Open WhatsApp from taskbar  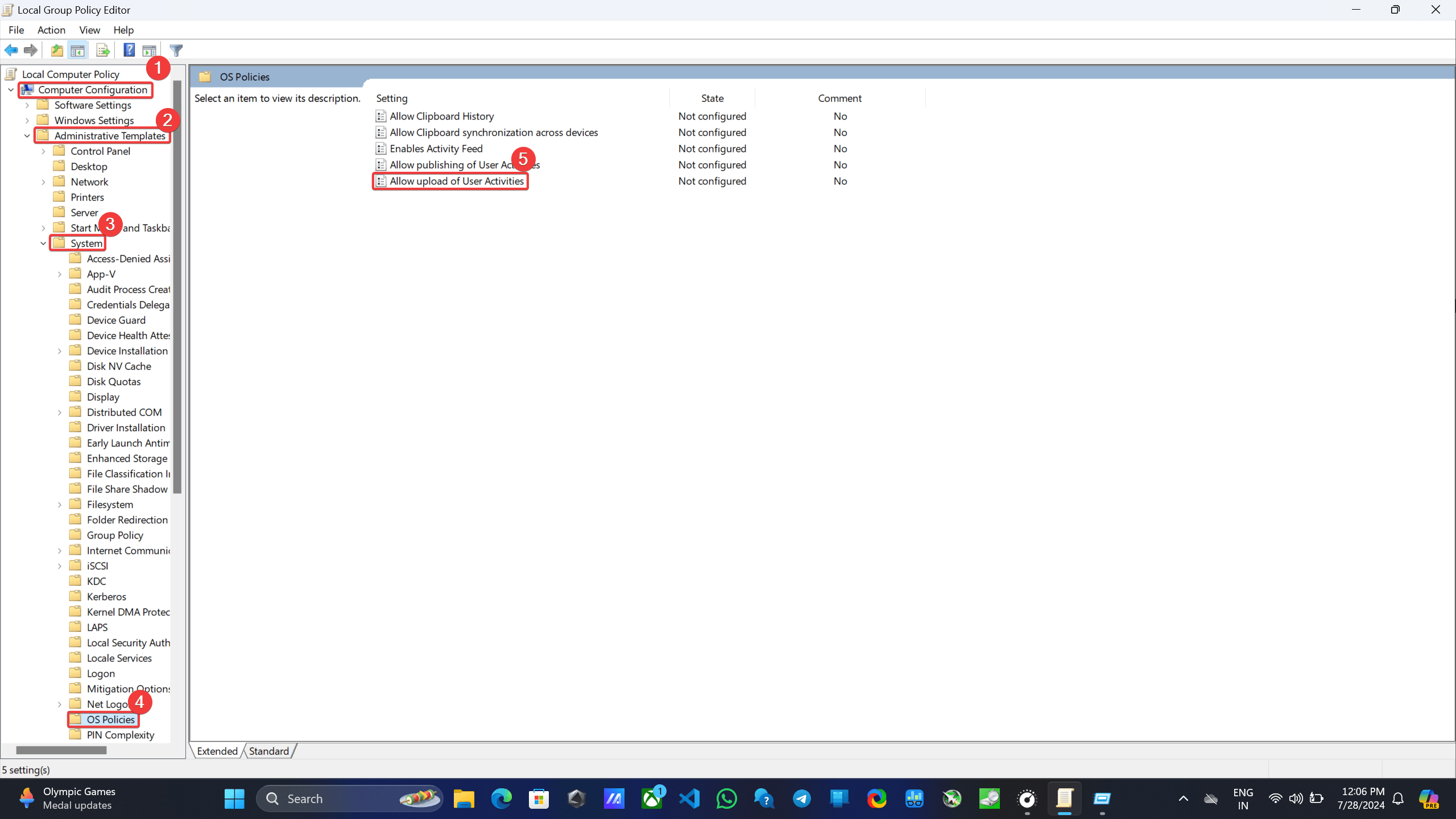(x=727, y=799)
